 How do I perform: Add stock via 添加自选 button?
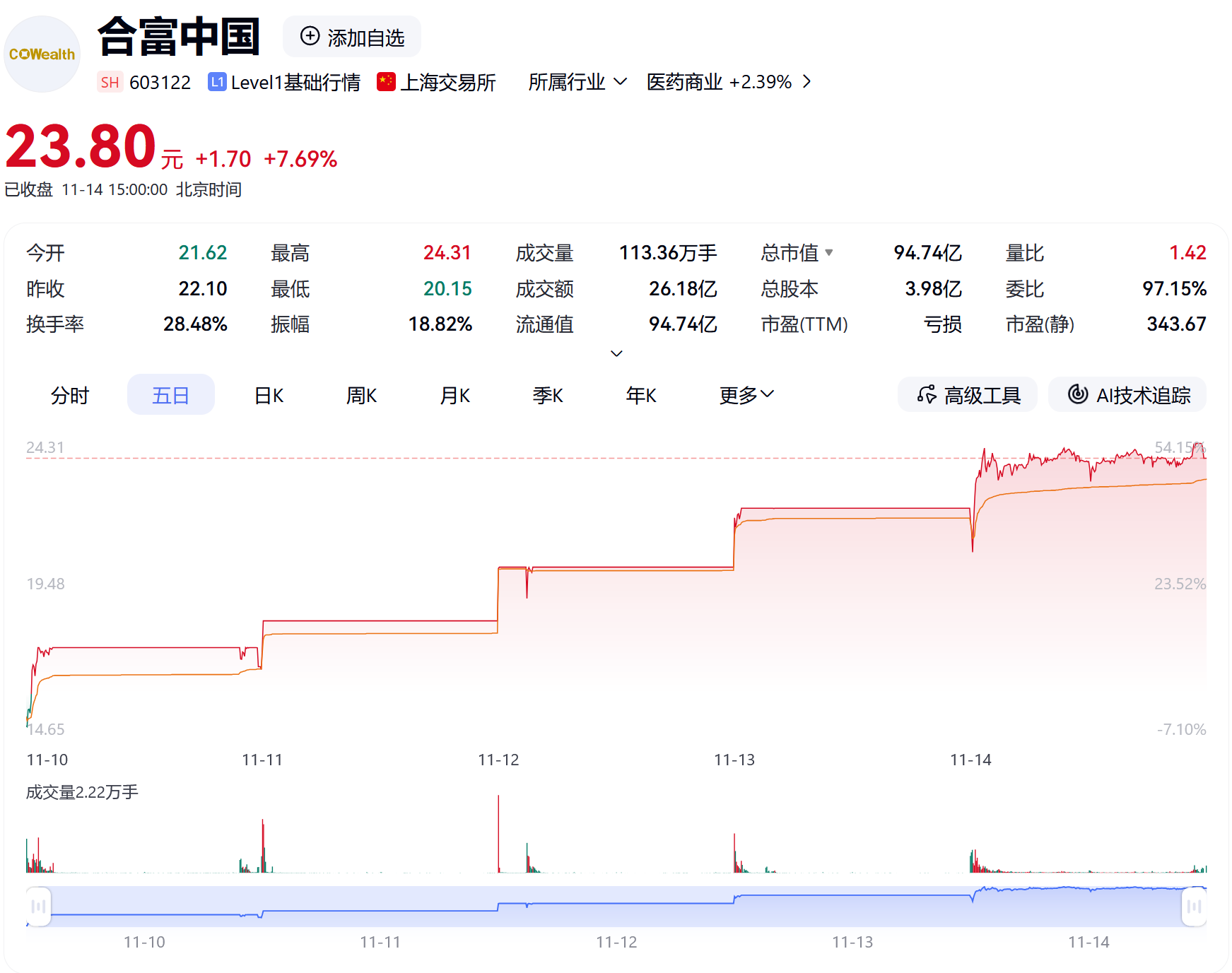pos(352,37)
